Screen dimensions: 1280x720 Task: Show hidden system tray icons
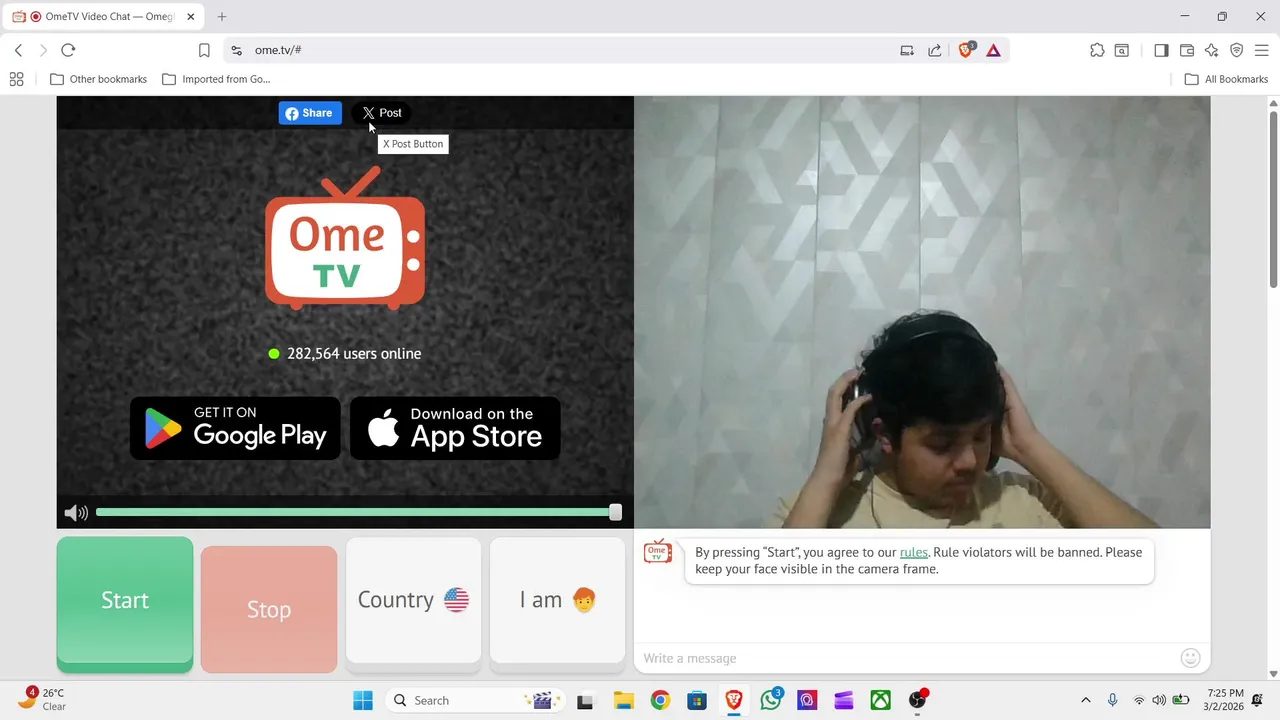1086,700
